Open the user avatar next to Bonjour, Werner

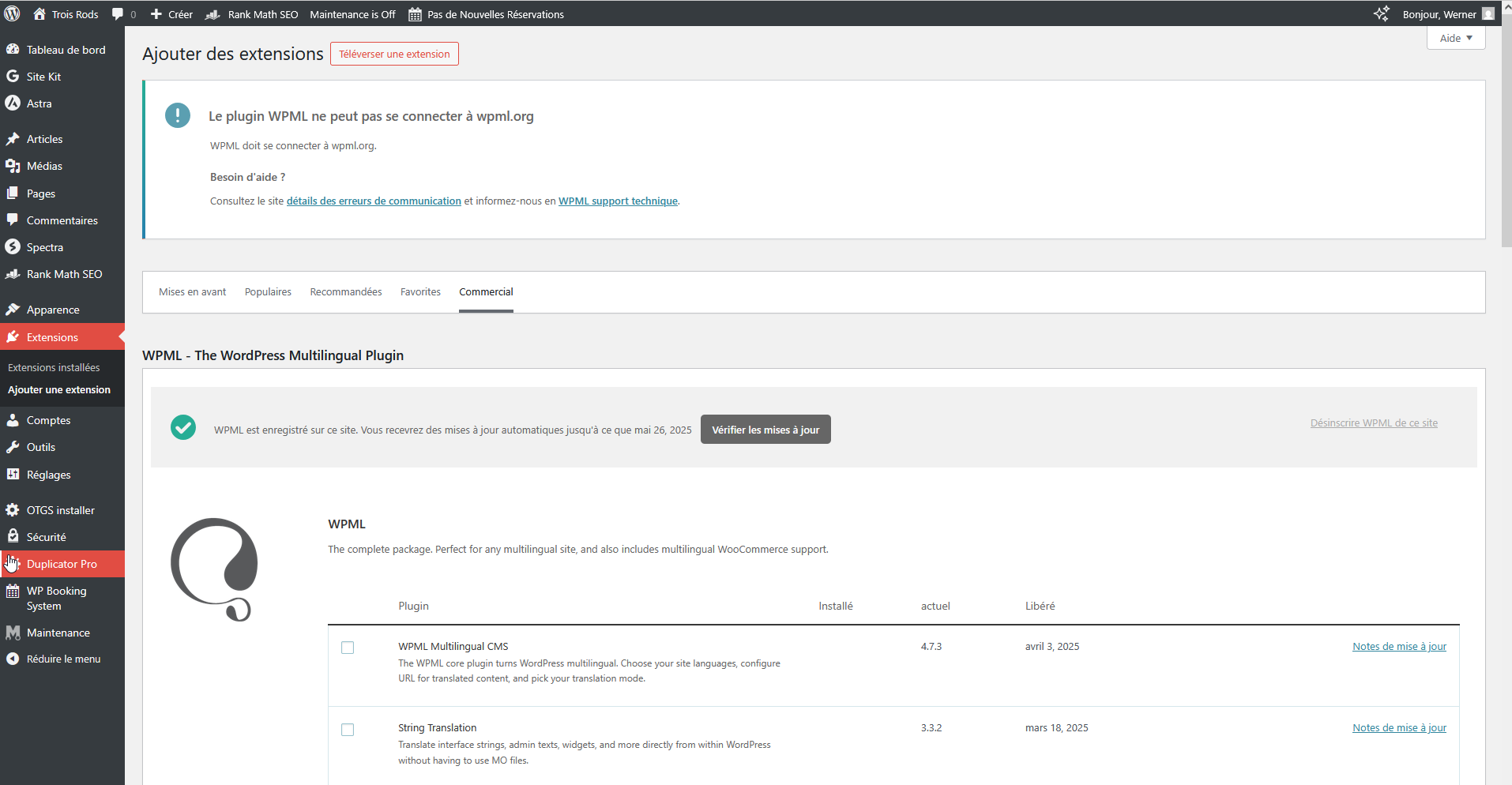(x=1488, y=13)
